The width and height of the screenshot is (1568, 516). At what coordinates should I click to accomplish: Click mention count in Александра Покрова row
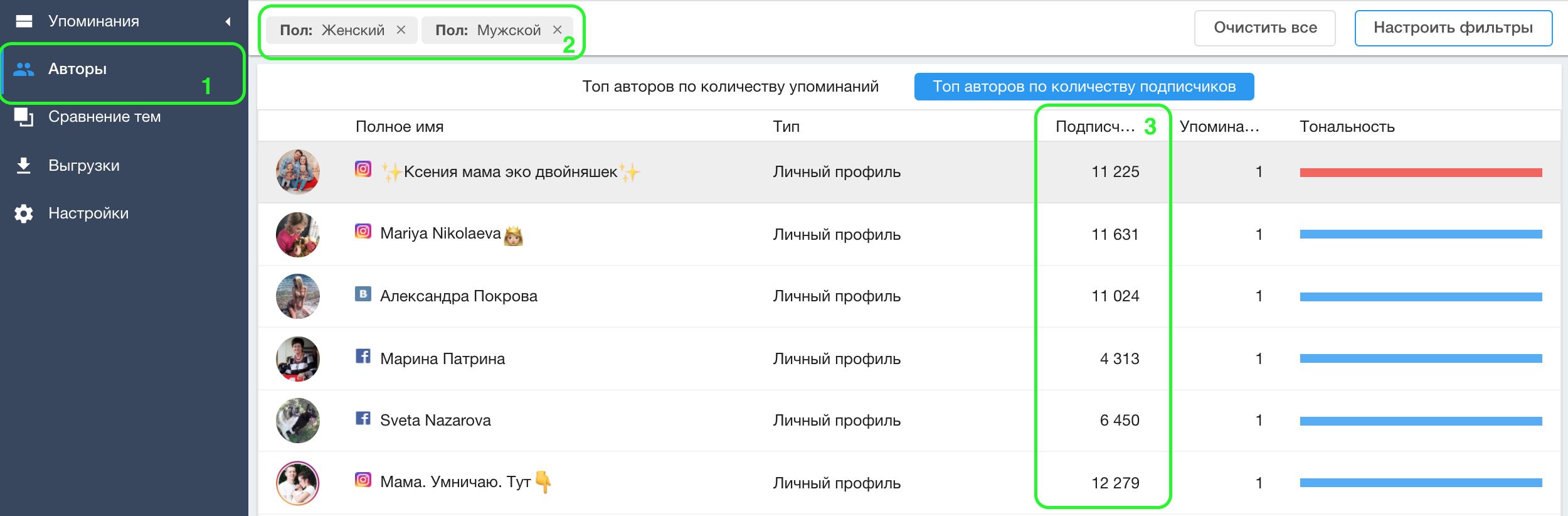pos(1259,296)
